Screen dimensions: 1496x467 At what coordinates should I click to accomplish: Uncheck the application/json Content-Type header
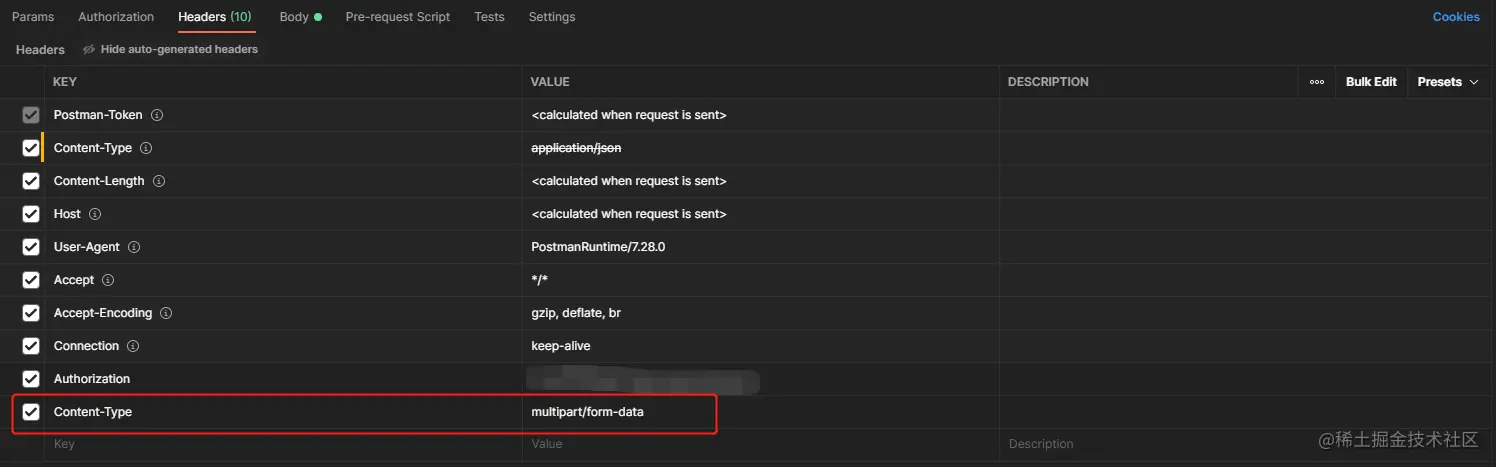[31, 148]
